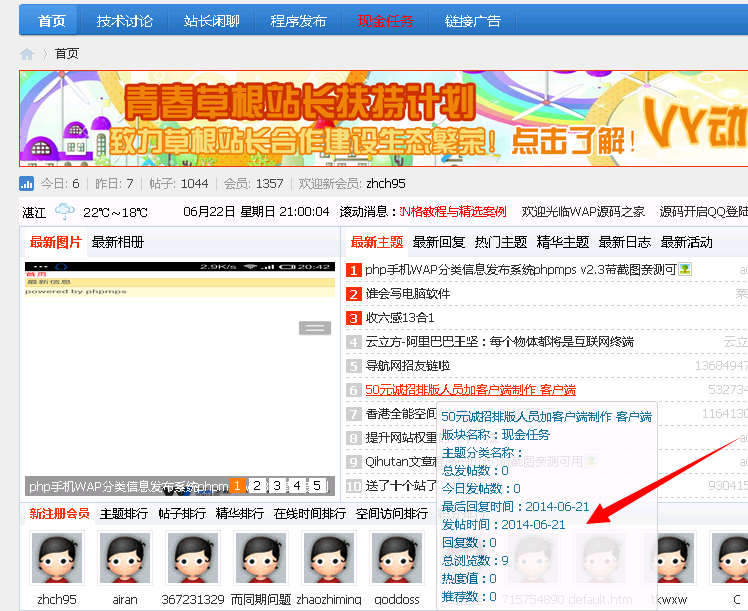Open topic 香港全能空间
This screenshot has width=748, height=611.
400,414
